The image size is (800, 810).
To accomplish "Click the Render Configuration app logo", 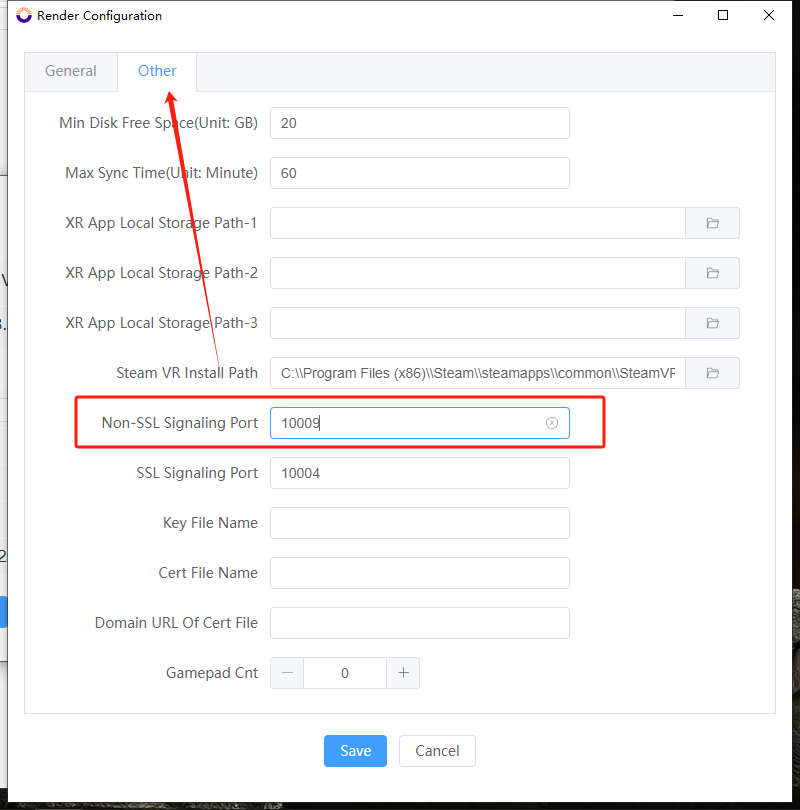I will pyautogui.click(x=24, y=15).
